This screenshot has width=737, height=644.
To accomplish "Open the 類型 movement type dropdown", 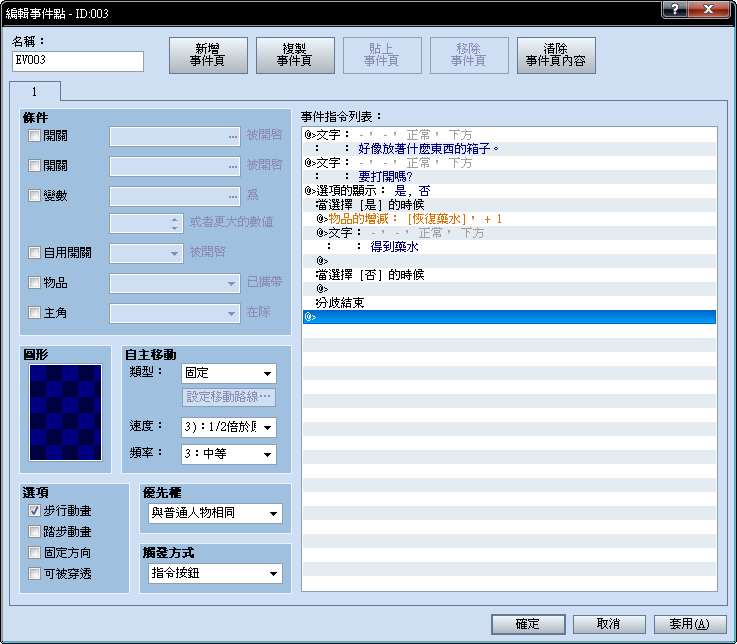I will (228, 373).
